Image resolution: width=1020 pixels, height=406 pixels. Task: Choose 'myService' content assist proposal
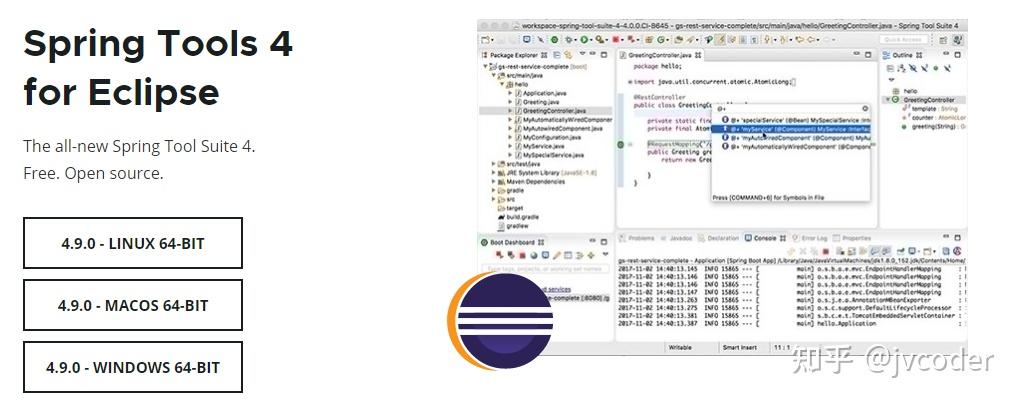point(790,129)
